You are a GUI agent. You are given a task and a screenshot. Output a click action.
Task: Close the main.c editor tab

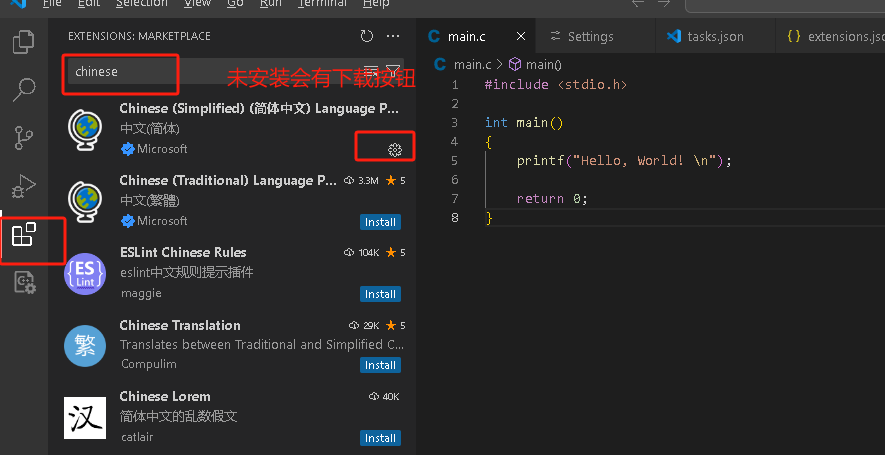pyautogui.click(x=521, y=37)
